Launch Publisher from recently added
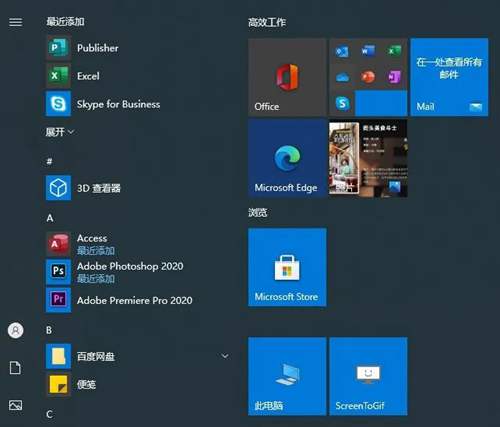 point(58,48)
